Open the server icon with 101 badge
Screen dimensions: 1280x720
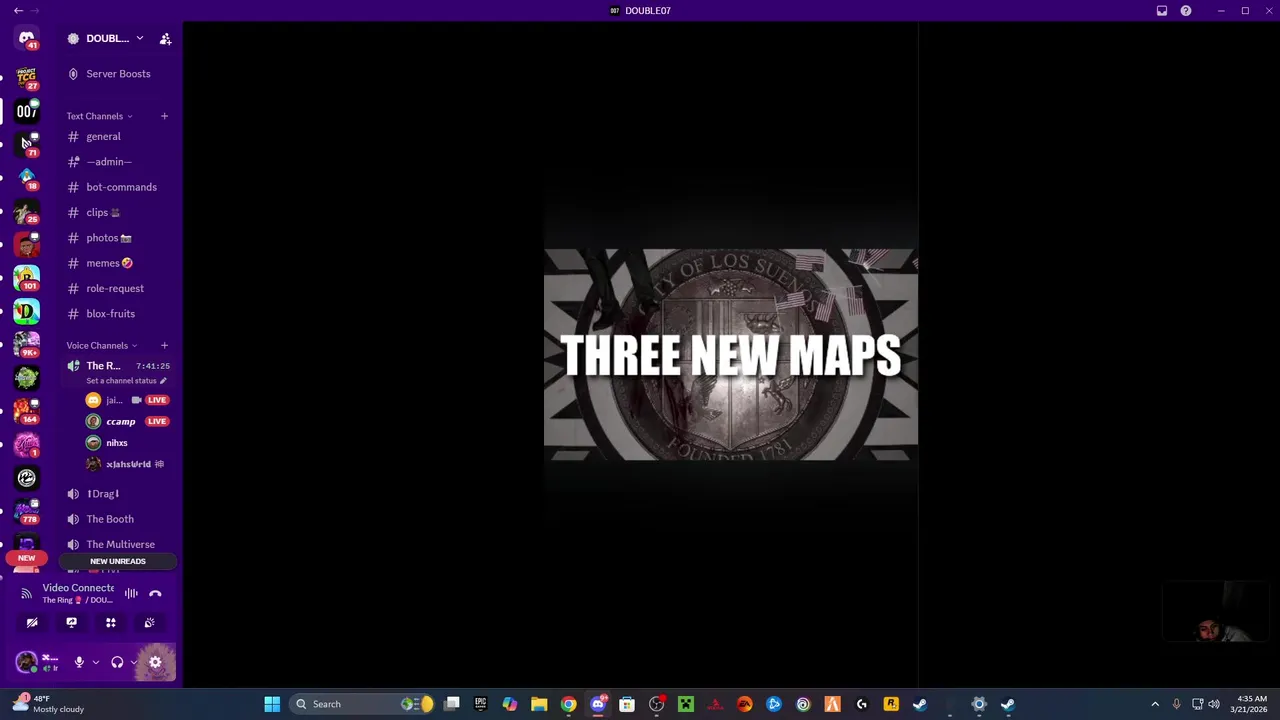coord(27,278)
